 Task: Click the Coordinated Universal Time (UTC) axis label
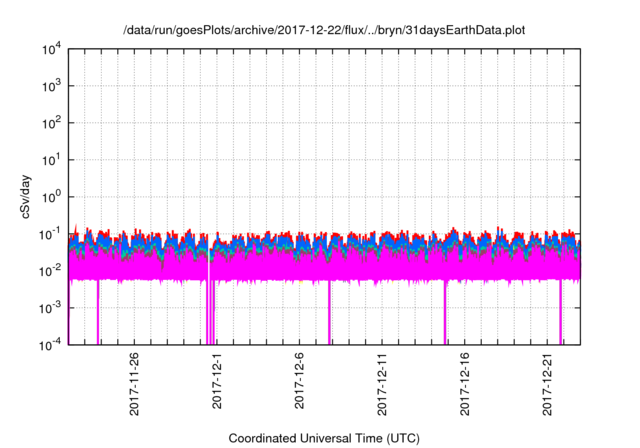point(323,438)
